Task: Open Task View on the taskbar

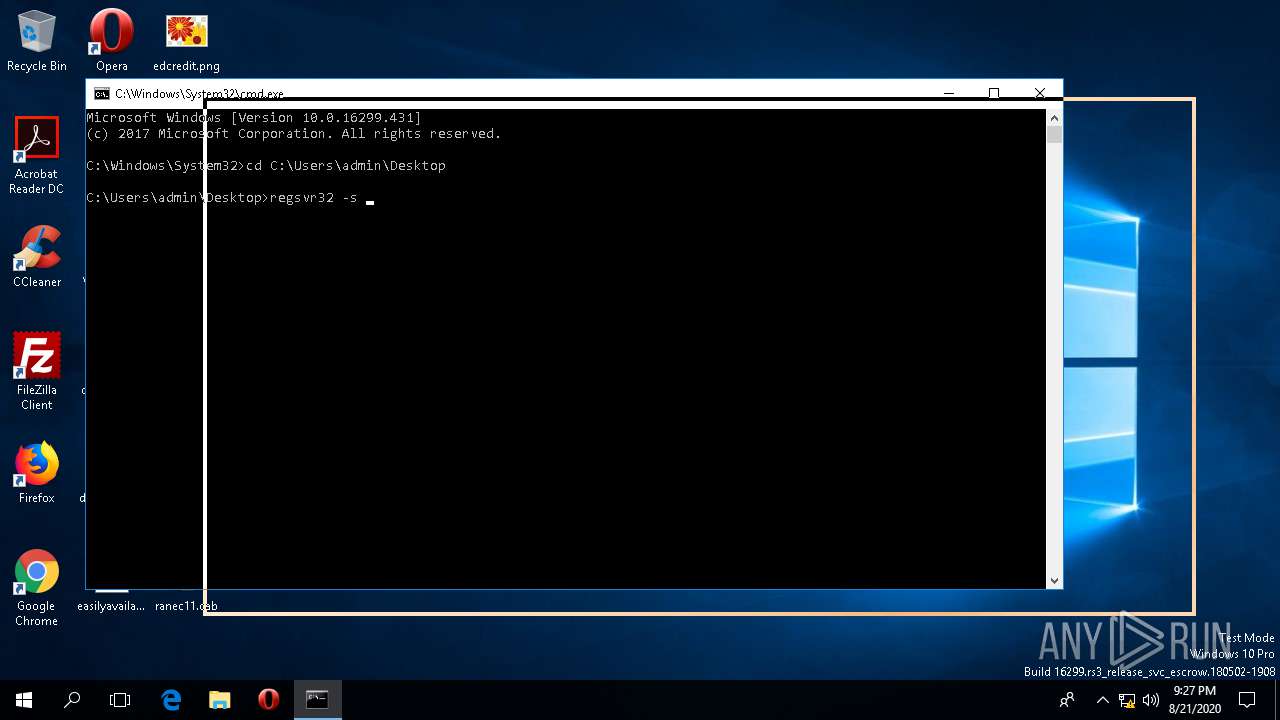Action: pos(120,700)
